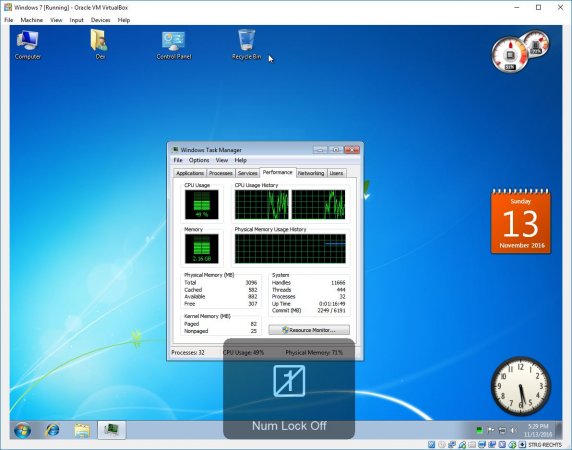572x450 pixels.
Task: Click the VirtualBox keyboard capture indicator
Action: 522,445
